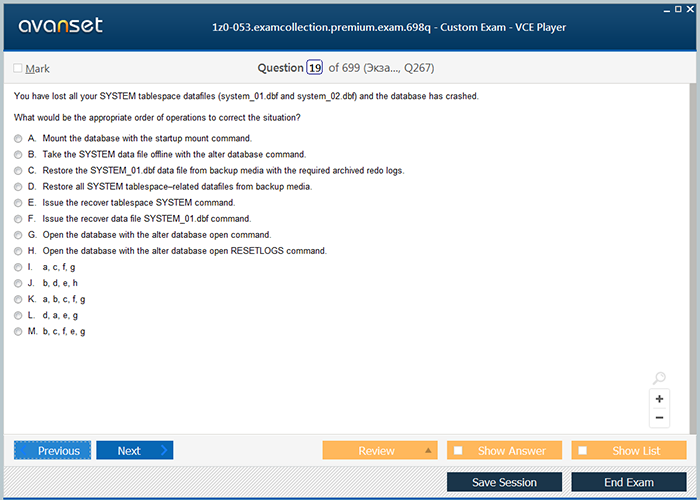Viewport: 700px width, 500px height.
Task: Pick answer M b, c, f, e, g
Action: coord(18,332)
